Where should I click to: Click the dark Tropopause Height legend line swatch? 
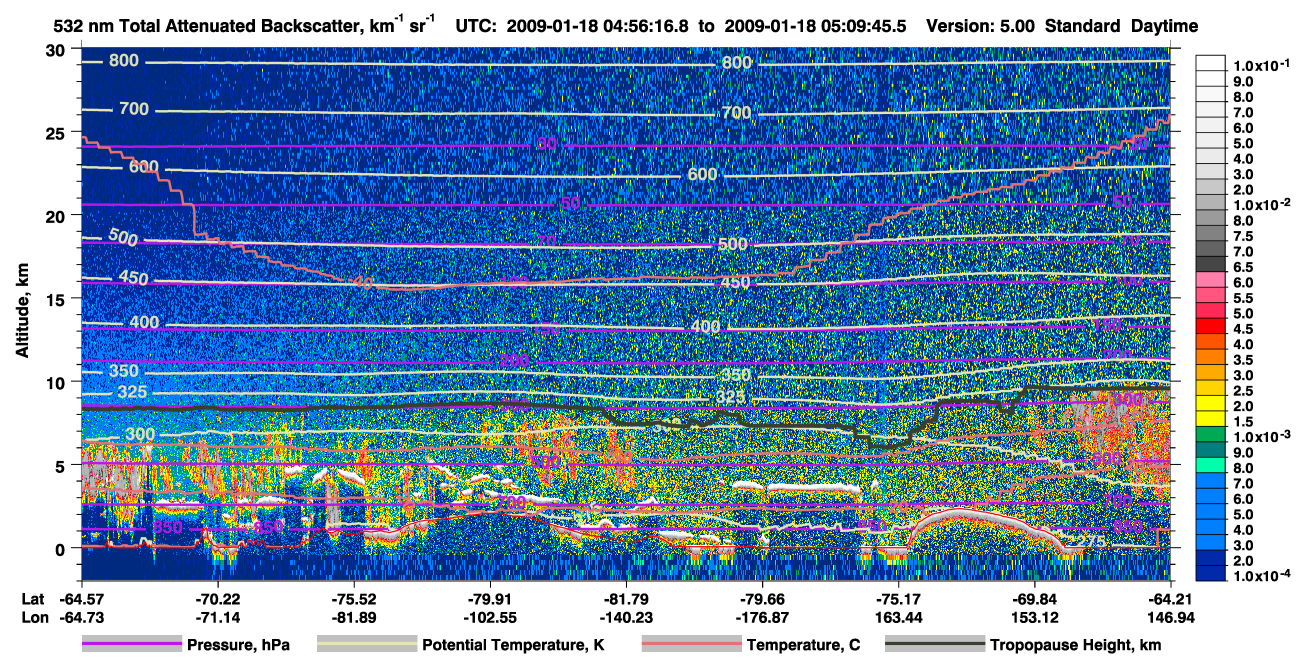934,645
